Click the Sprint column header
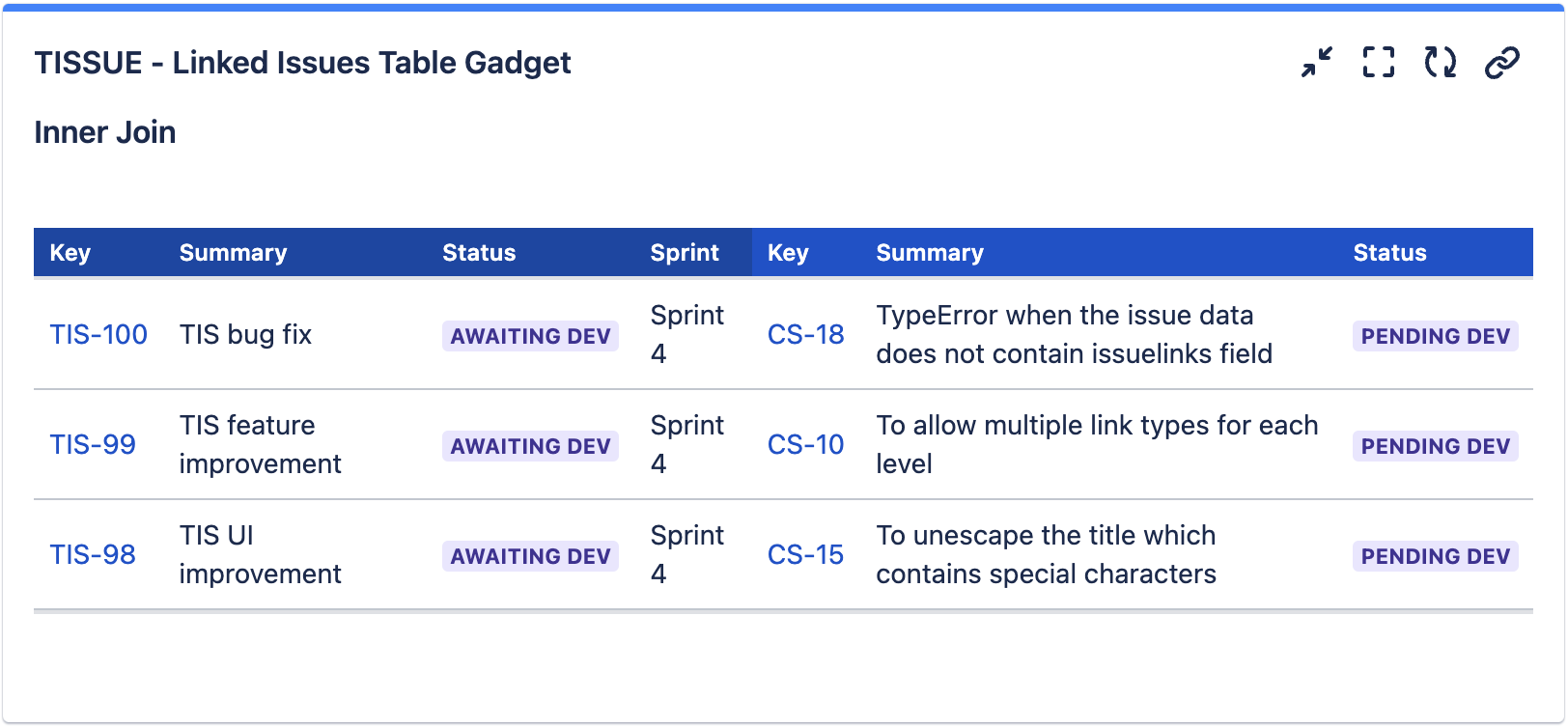The image size is (1568, 728). [685, 253]
